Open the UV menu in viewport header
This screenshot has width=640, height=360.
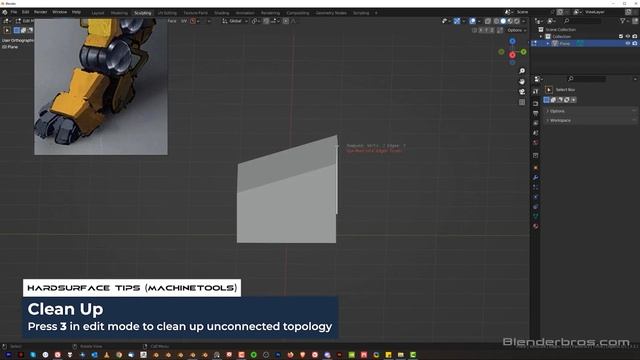pos(184,21)
